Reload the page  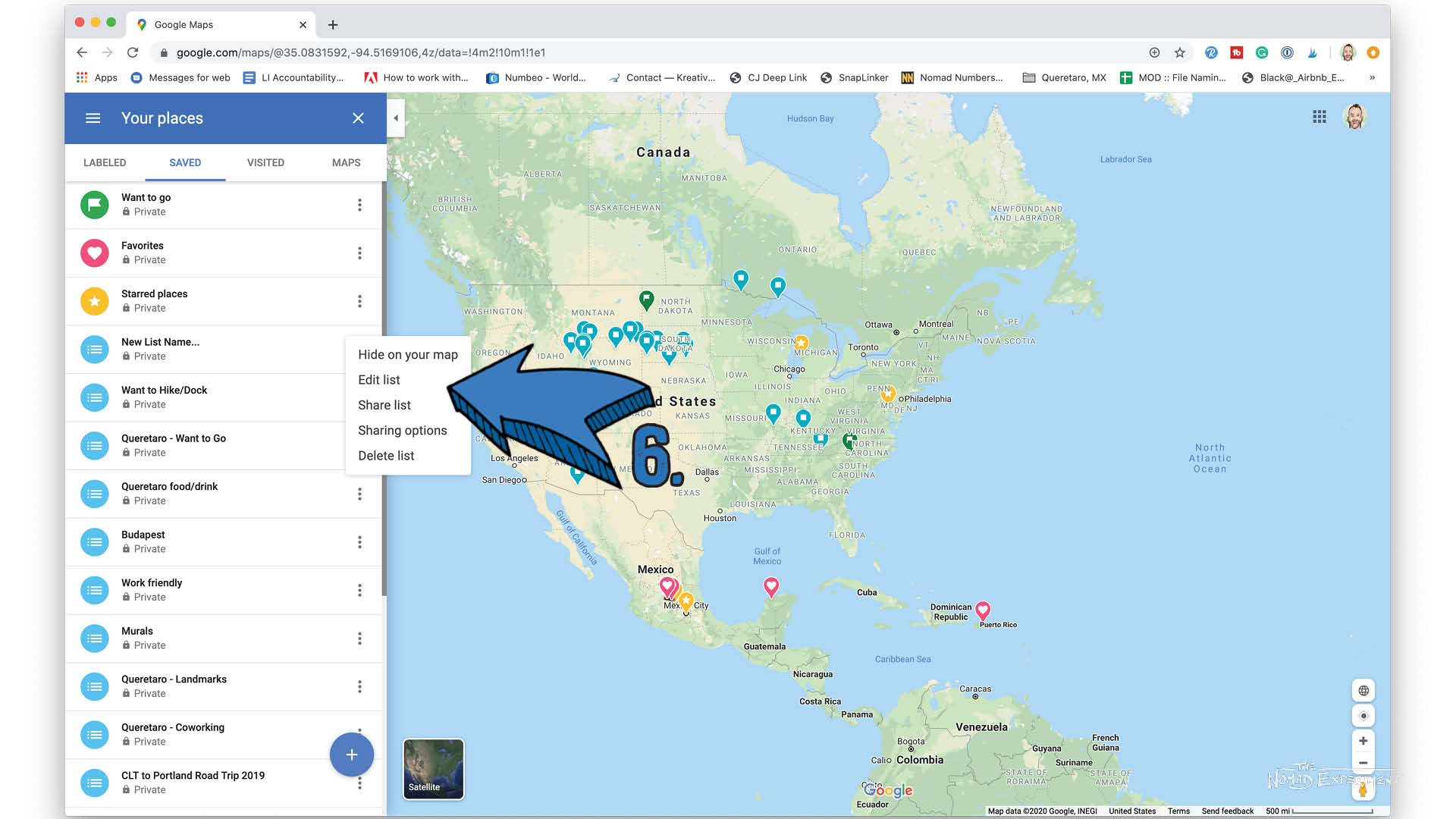point(133,52)
